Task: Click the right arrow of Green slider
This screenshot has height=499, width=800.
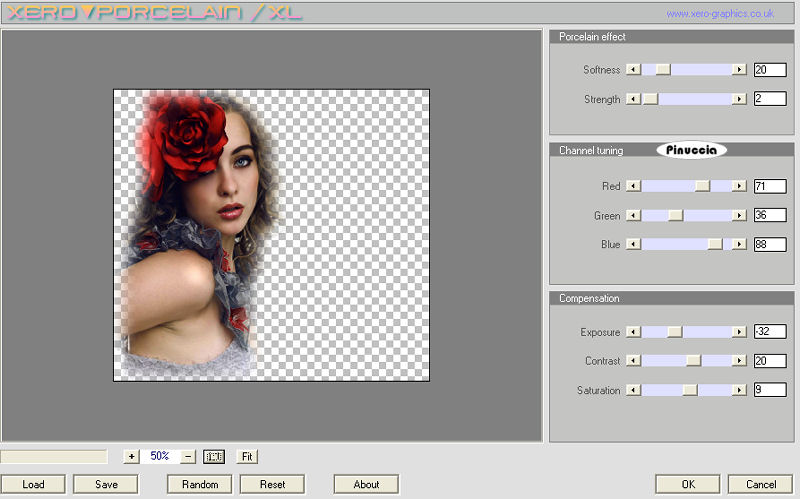Action: (739, 216)
